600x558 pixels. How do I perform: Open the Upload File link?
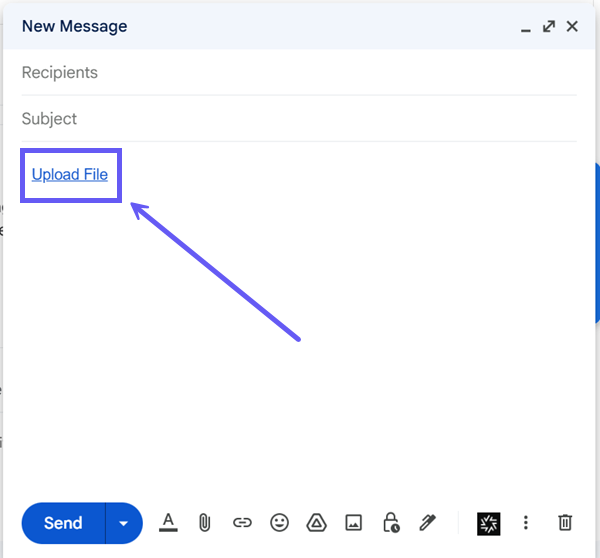pos(70,175)
